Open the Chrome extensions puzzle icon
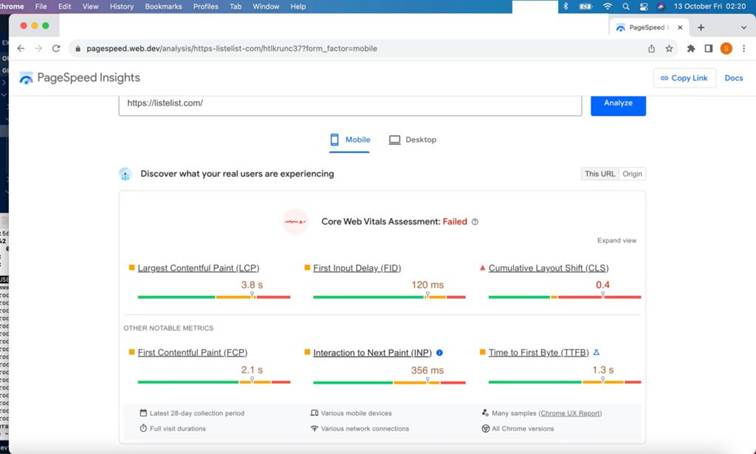This screenshot has width=756, height=454. point(691,48)
